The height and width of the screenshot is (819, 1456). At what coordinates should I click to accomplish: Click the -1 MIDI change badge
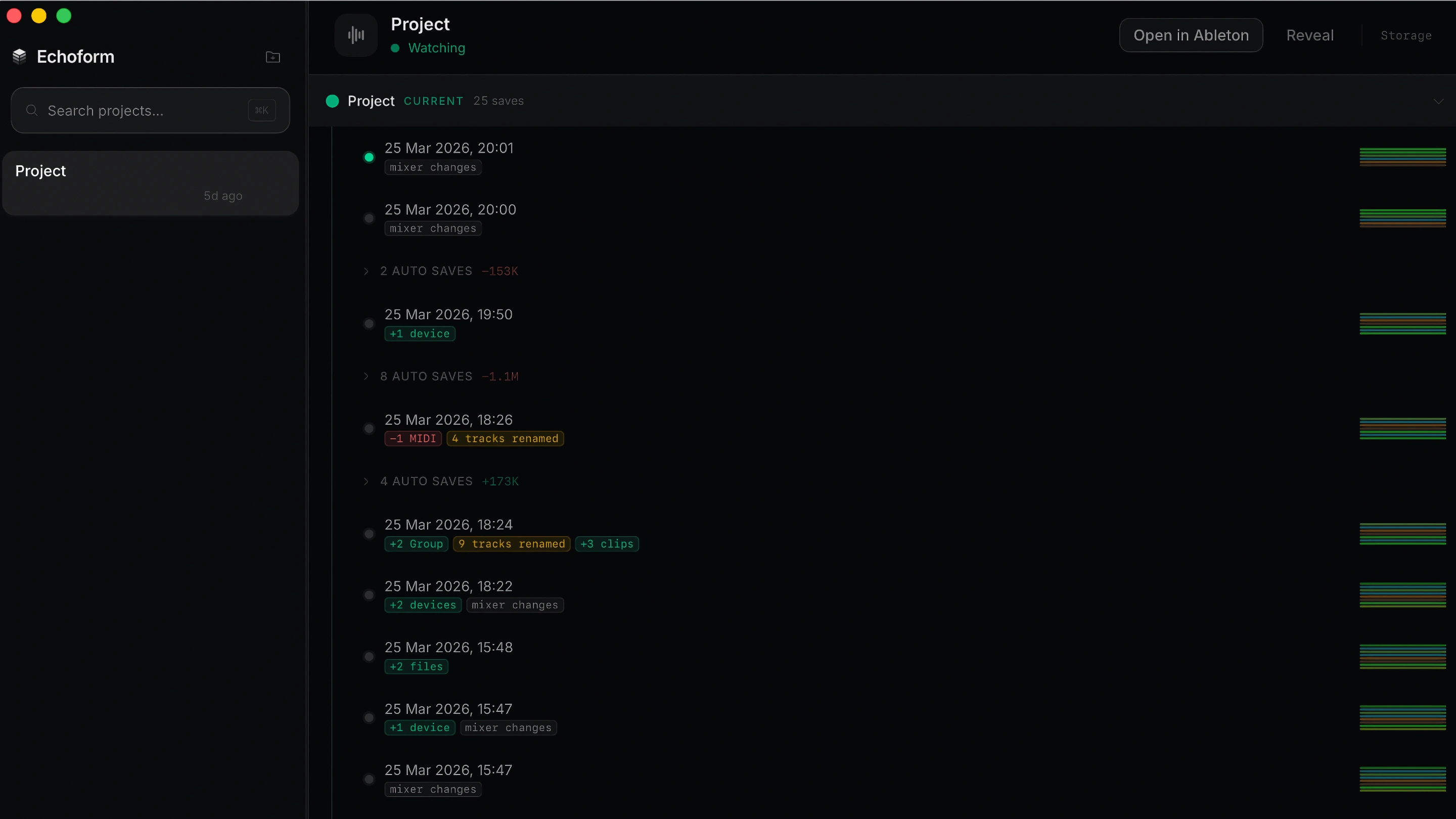[412, 439]
